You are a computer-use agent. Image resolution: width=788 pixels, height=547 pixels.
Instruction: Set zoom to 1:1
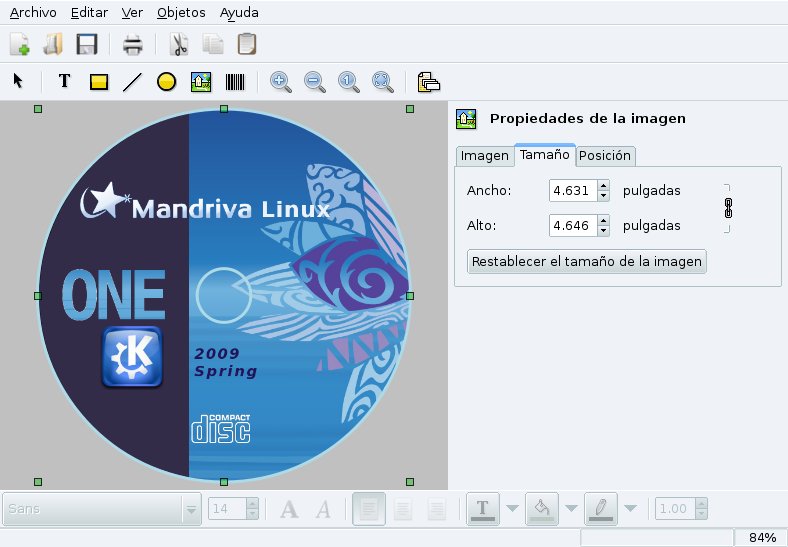[349, 81]
